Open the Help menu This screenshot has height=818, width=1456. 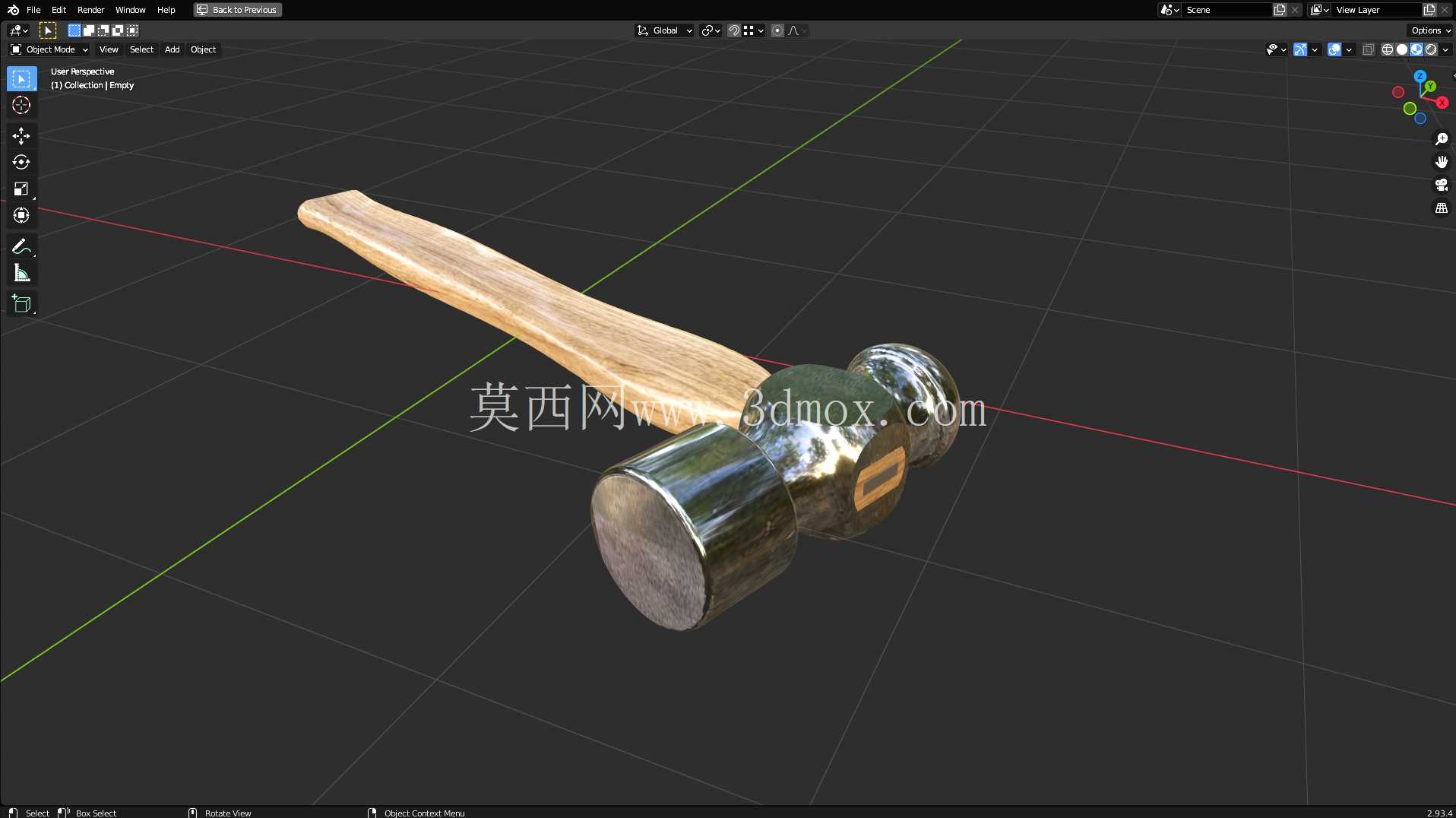pyautogui.click(x=166, y=10)
